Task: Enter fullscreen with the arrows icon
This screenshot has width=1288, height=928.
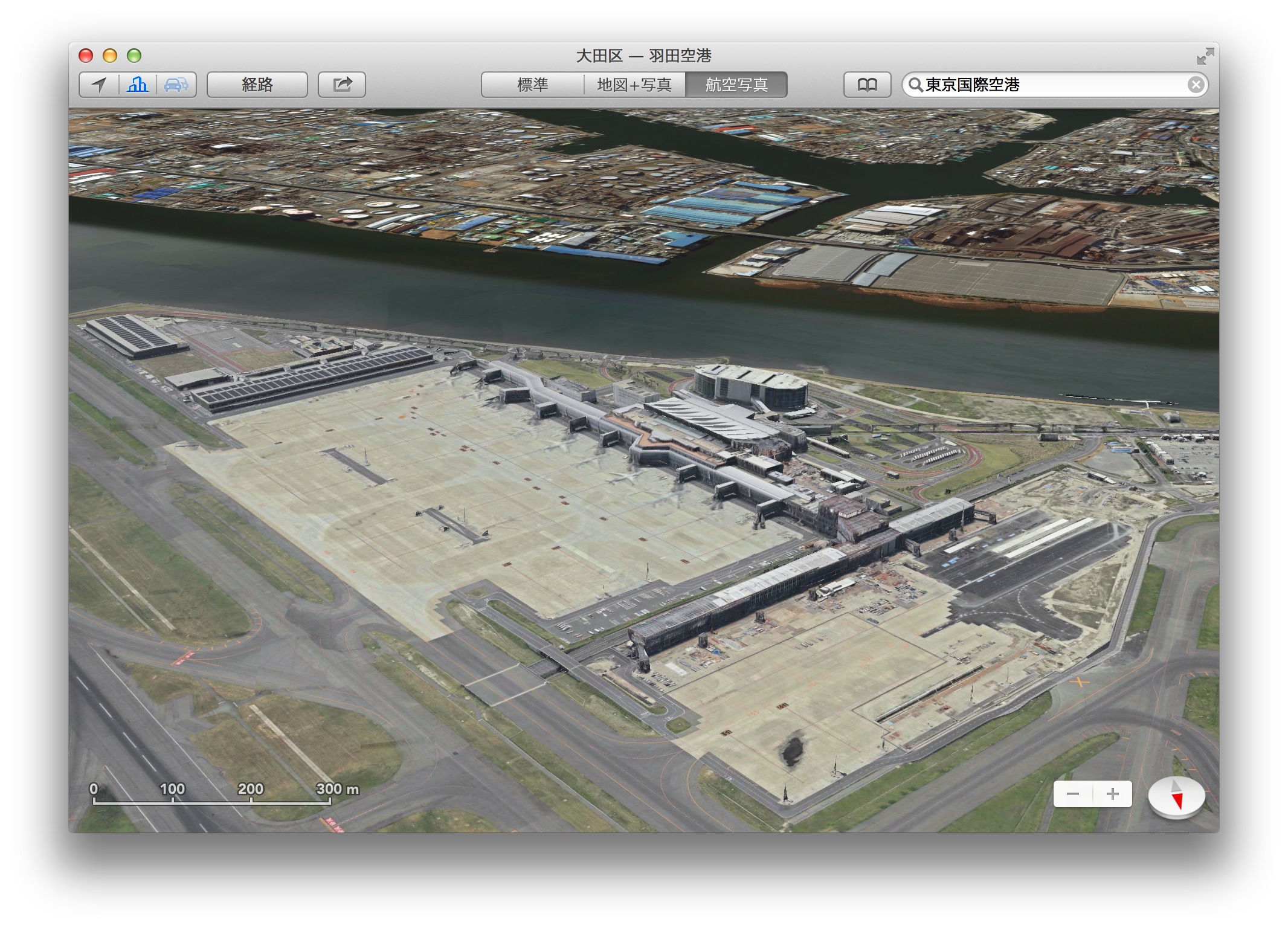Action: (x=1205, y=56)
